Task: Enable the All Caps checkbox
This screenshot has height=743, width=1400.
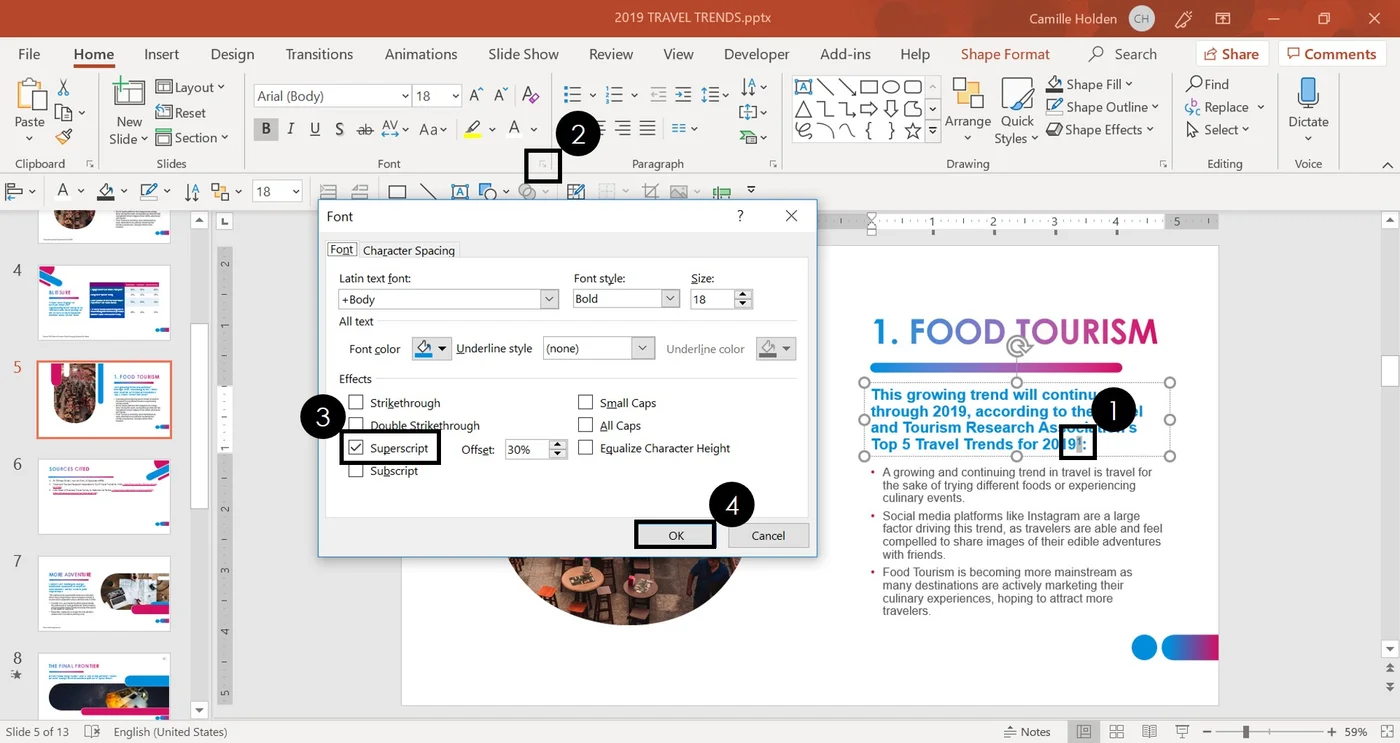Action: coord(585,426)
